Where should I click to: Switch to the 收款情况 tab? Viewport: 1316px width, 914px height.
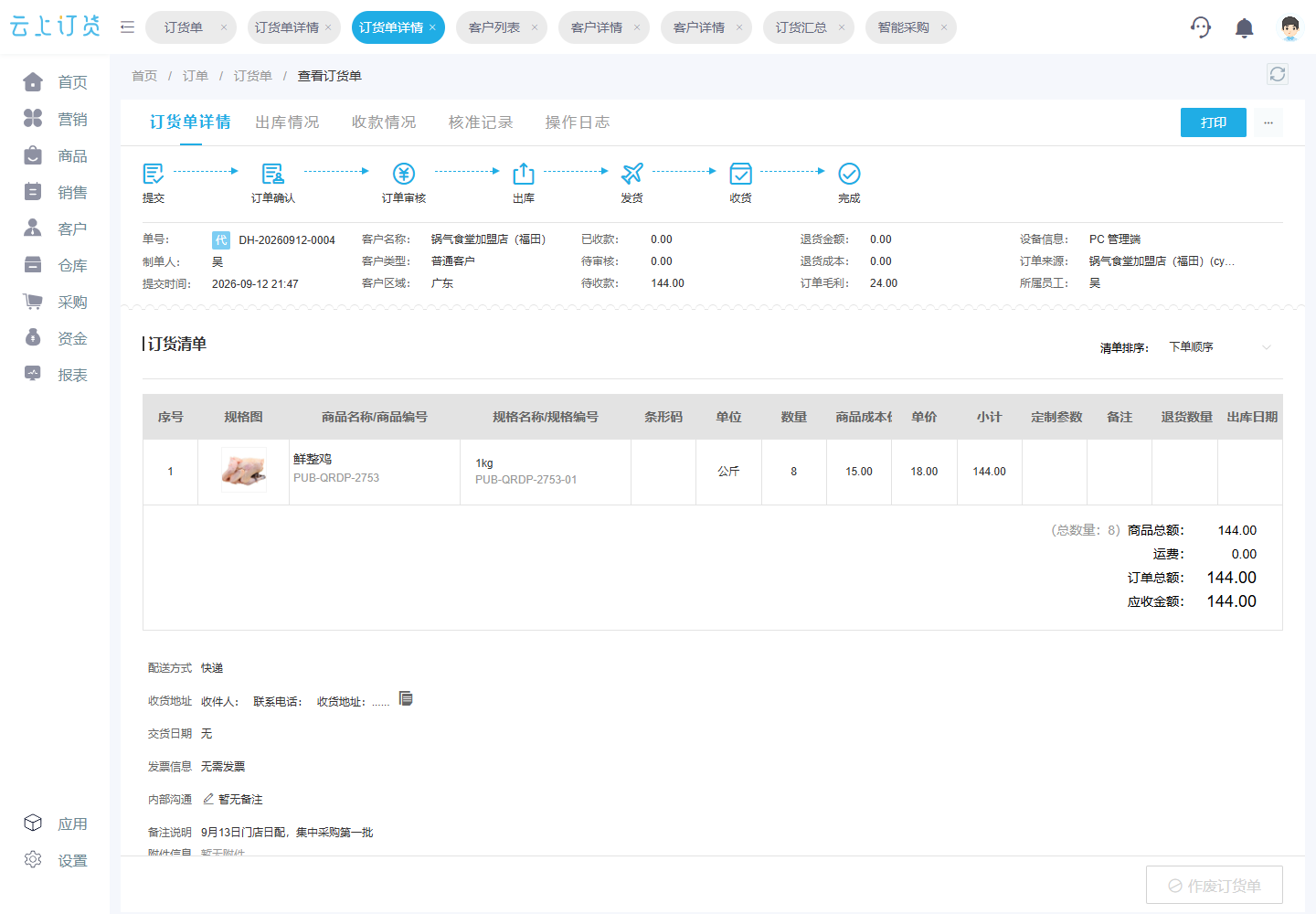(x=384, y=122)
